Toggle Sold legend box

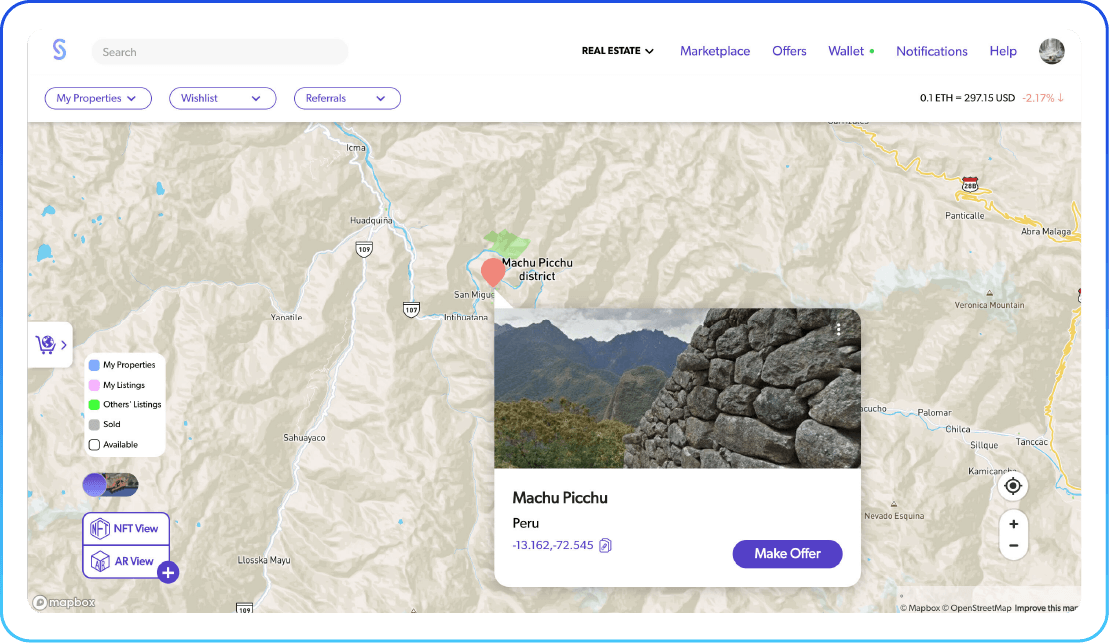click(94, 424)
